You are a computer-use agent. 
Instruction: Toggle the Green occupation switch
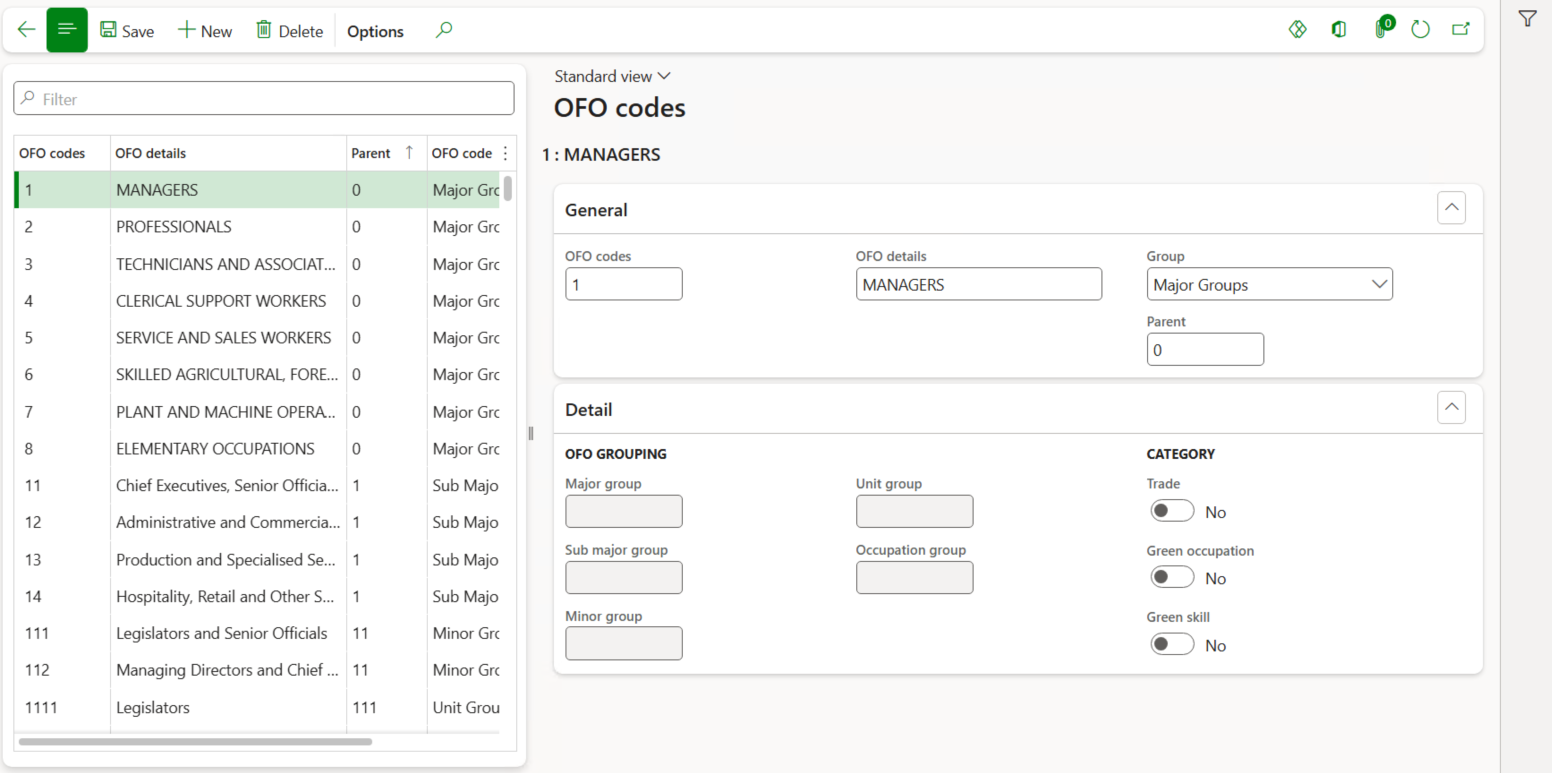[1172, 577]
